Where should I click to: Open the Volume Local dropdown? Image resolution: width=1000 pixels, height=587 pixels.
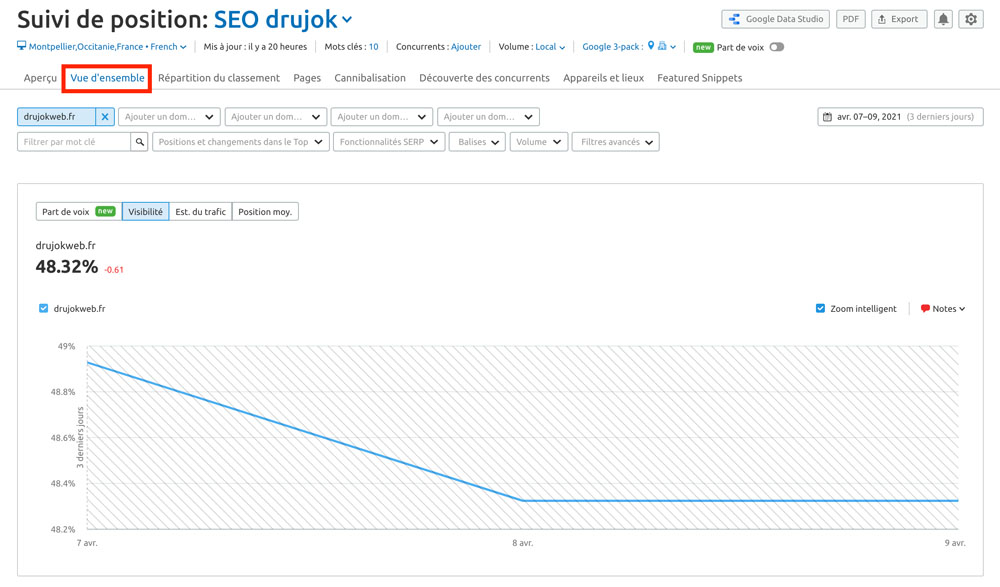(x=550, y=47)
